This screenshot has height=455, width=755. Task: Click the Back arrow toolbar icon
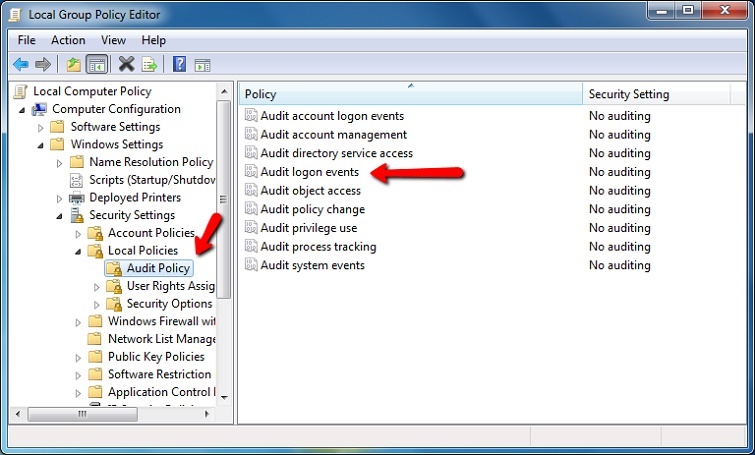tap(20, 65)
